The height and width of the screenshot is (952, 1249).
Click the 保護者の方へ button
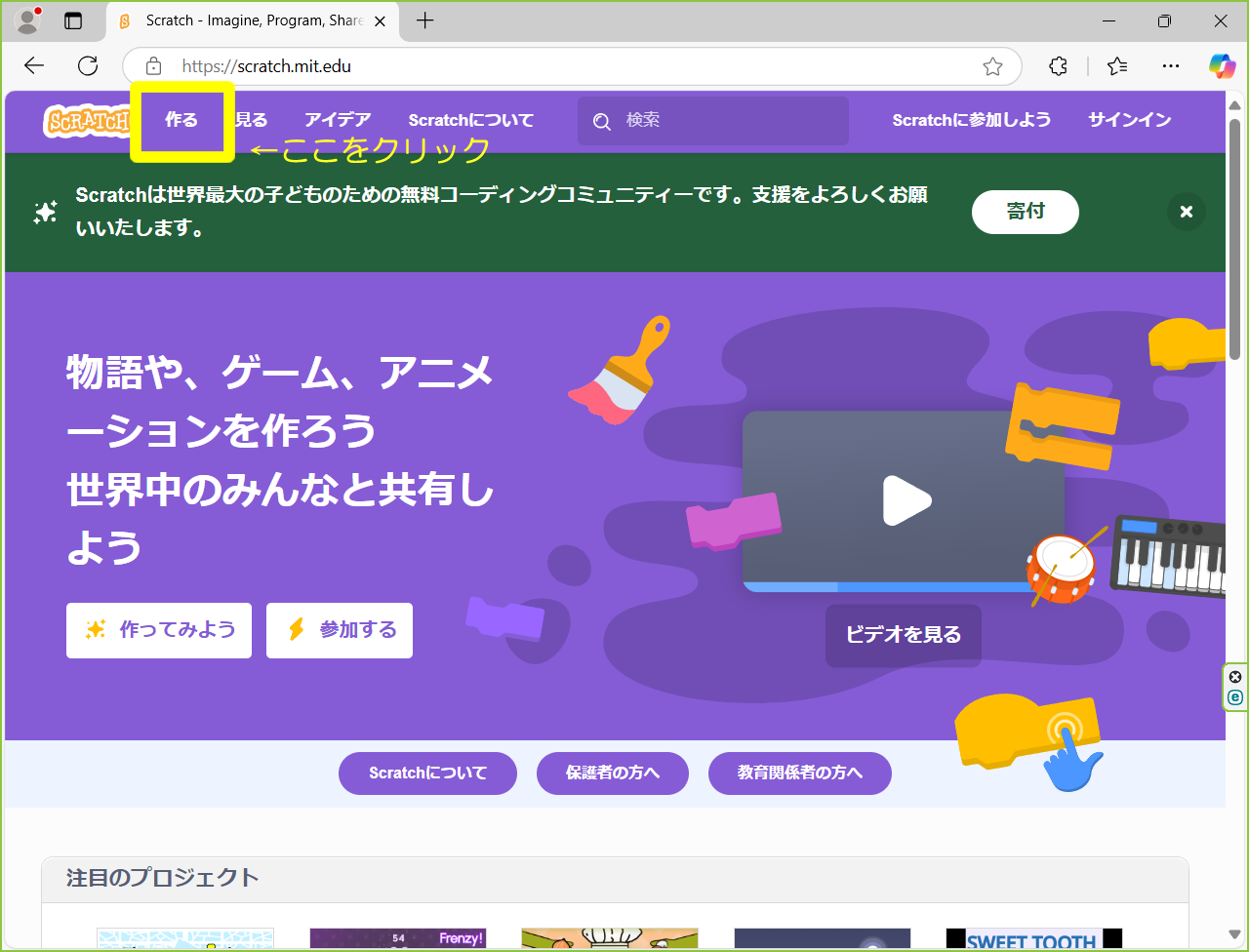point(612,773)
